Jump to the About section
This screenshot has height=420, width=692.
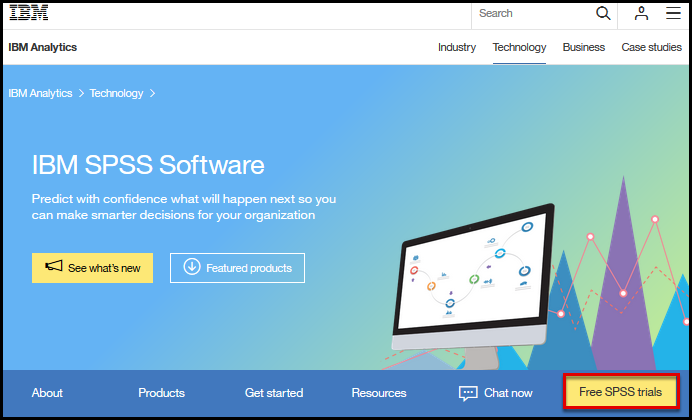coord(47,393)
